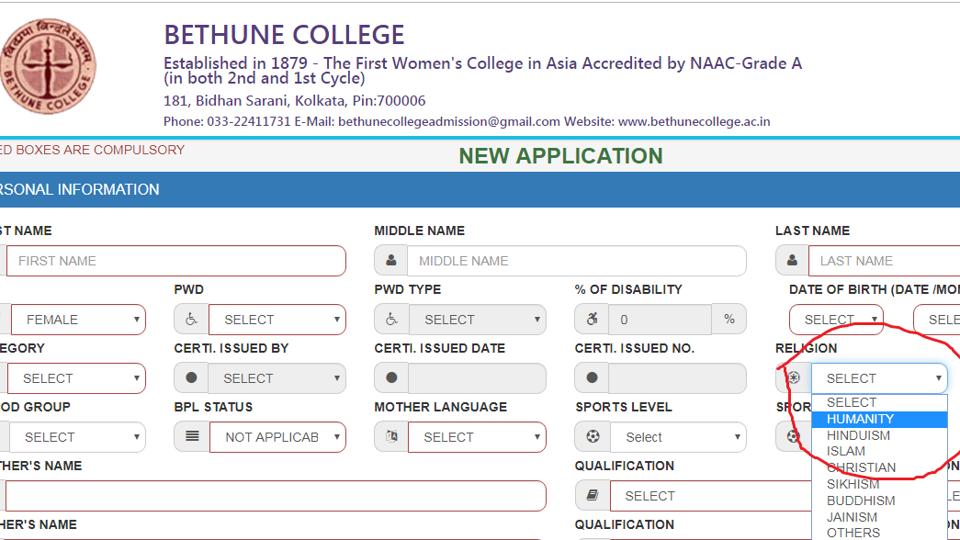Open the Mother Language dropdown
This screenshot has width=960, height=540.
pyautogui.click(x=477, y=437)
